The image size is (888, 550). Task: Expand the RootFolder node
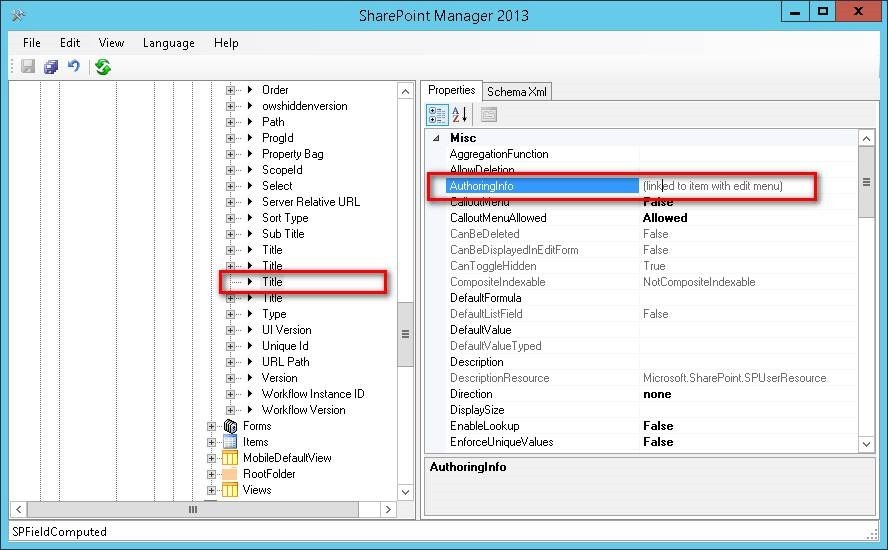211,474
